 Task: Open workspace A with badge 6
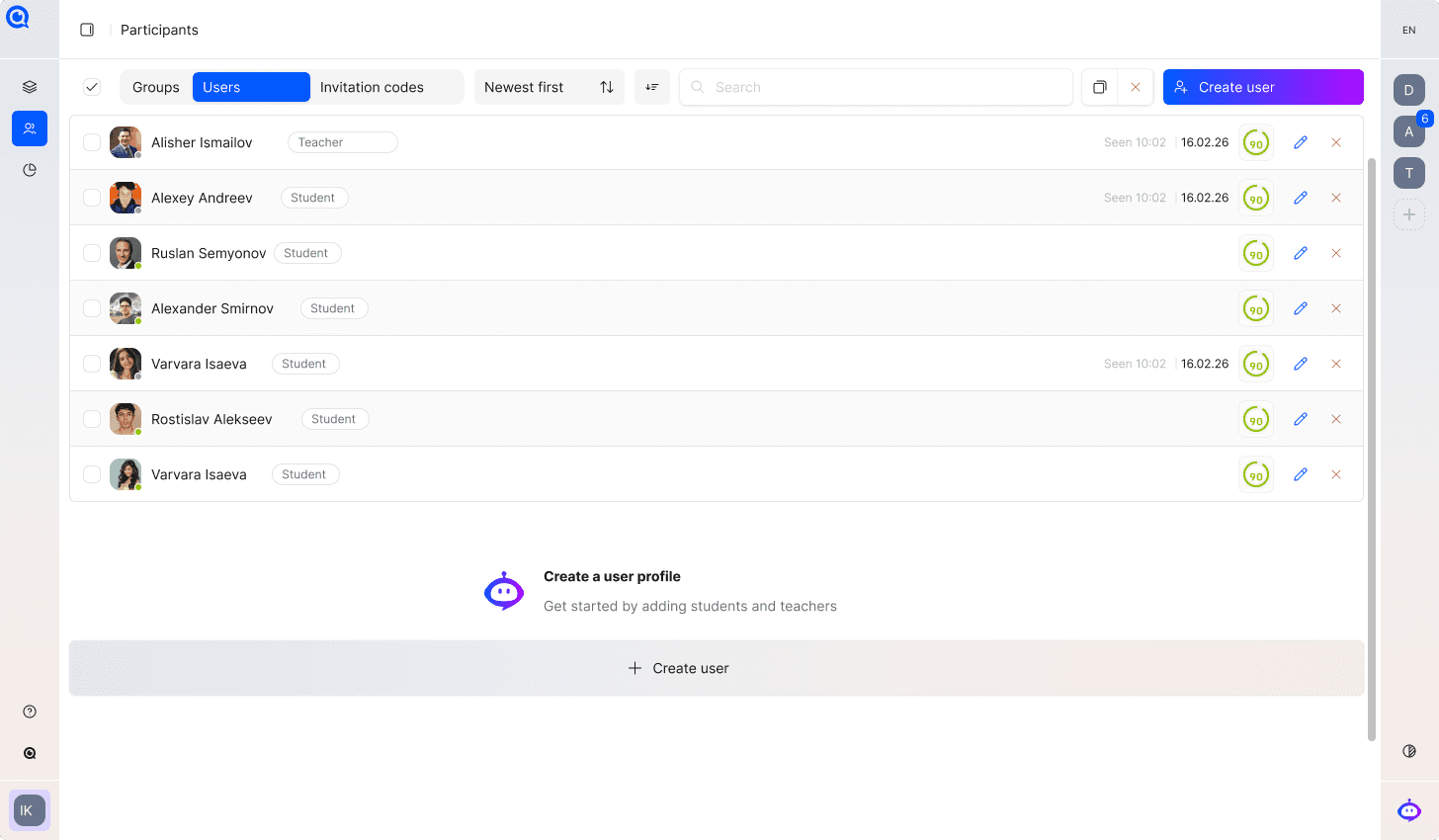[x=1409, y=131]
